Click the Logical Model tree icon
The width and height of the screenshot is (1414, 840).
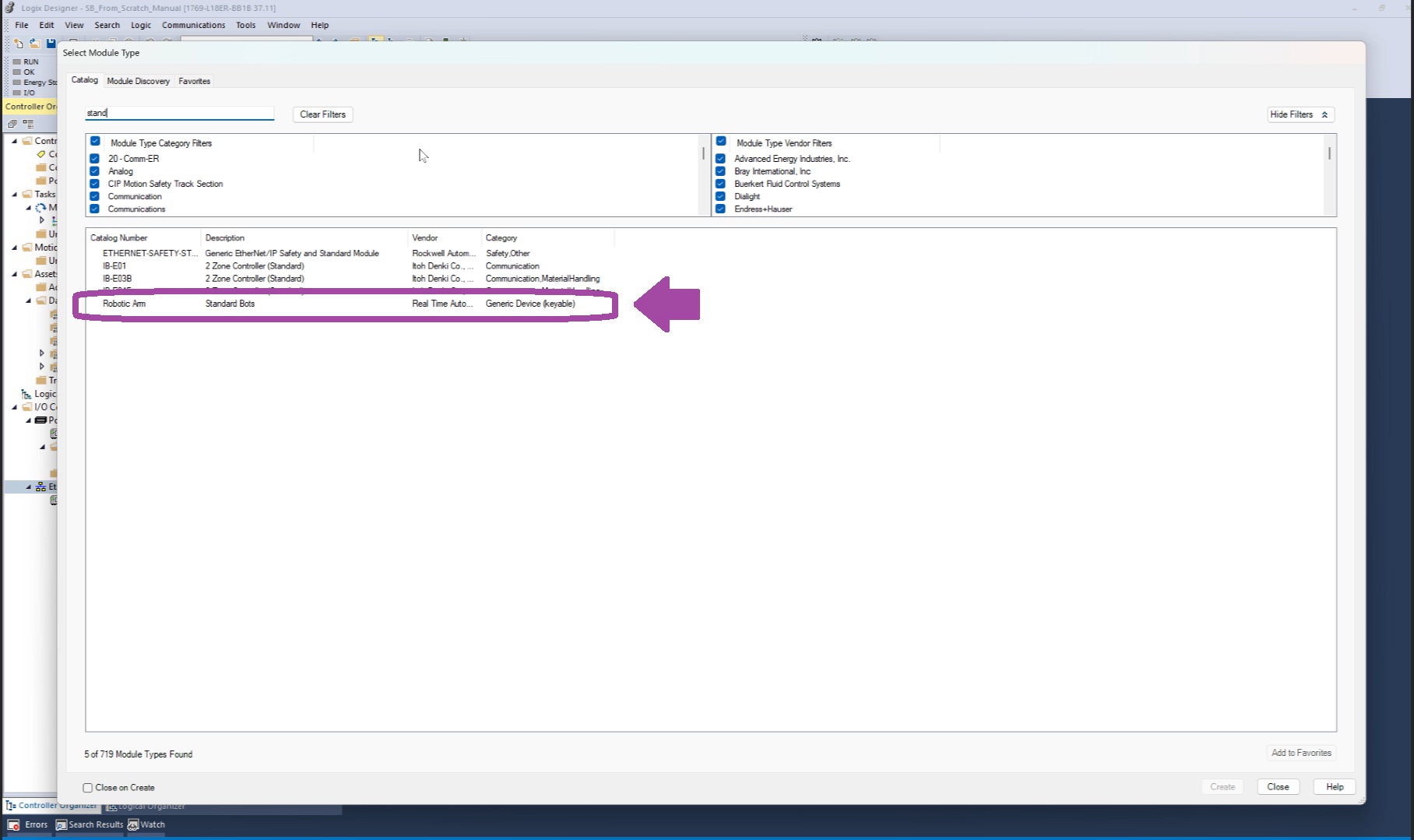(x=26, y=394)
